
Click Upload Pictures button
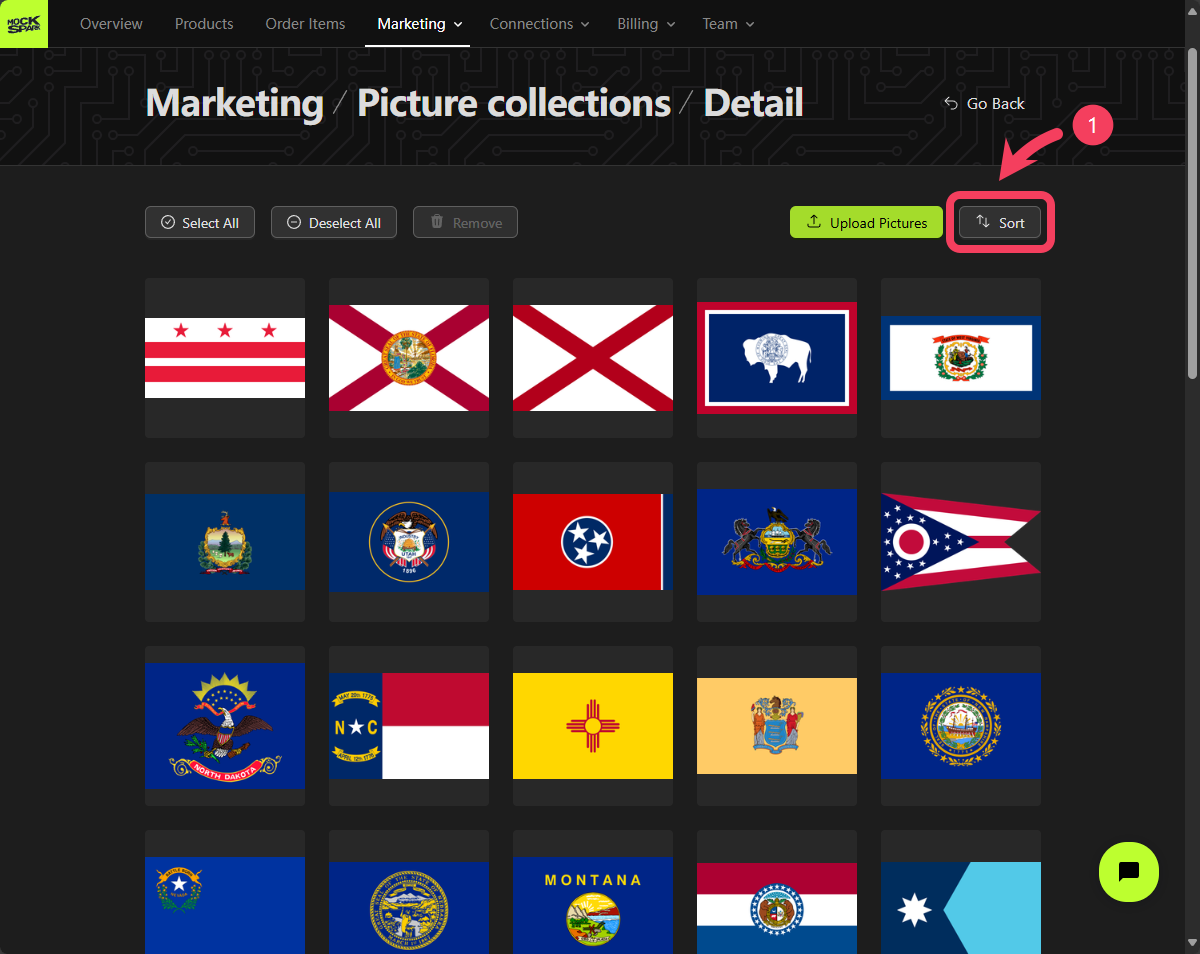click(x=866, y=222)
